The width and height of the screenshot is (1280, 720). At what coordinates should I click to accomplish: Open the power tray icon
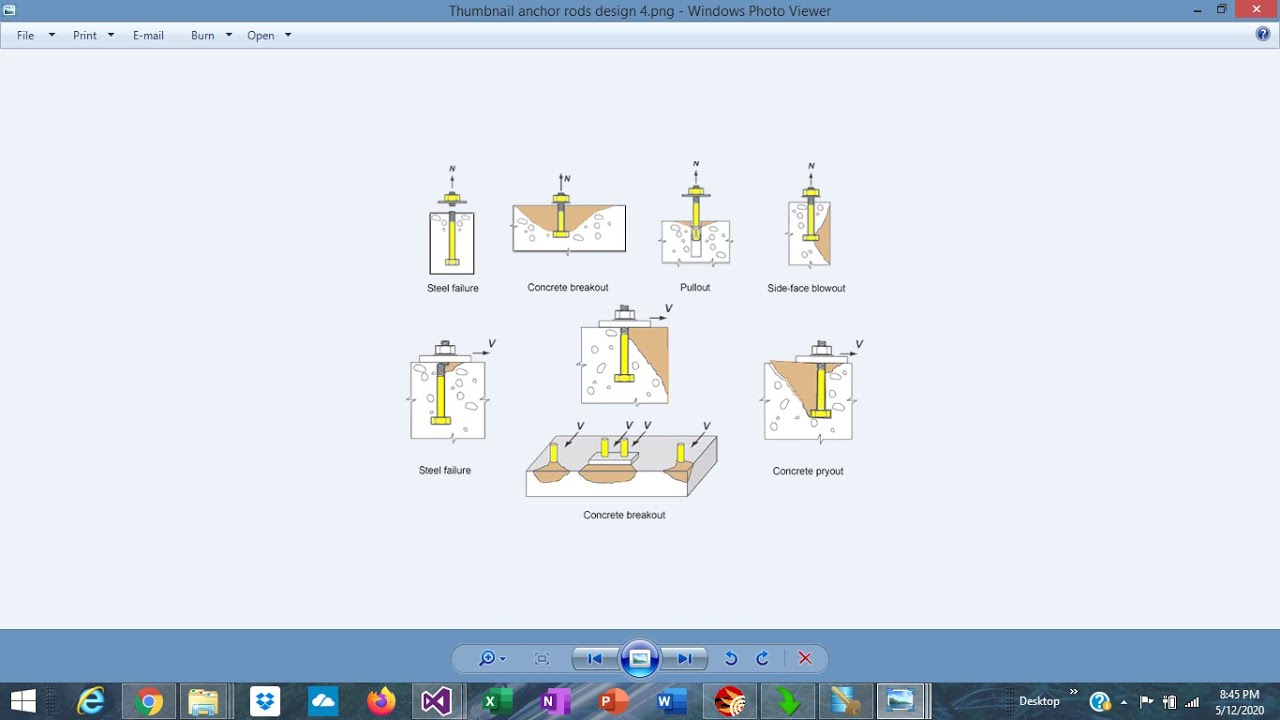pos(1169,702)
